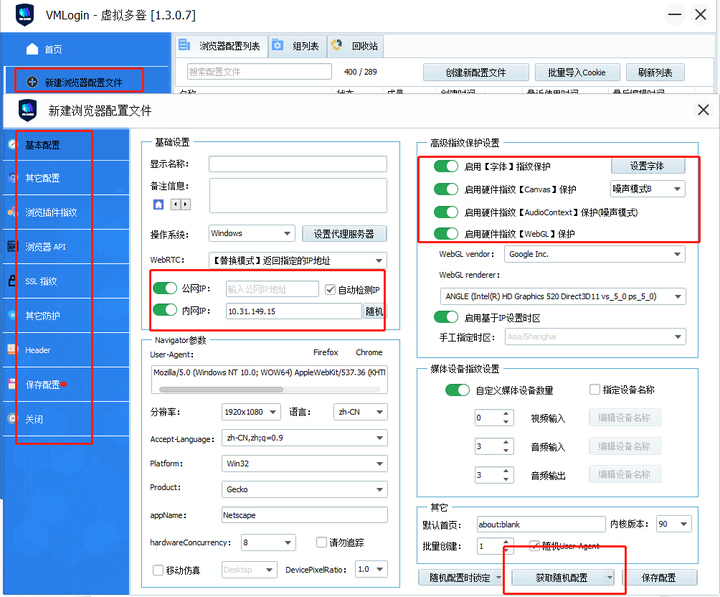Click the Firefox User-Agent link
The image size is (720, 597).
[326, 352]
